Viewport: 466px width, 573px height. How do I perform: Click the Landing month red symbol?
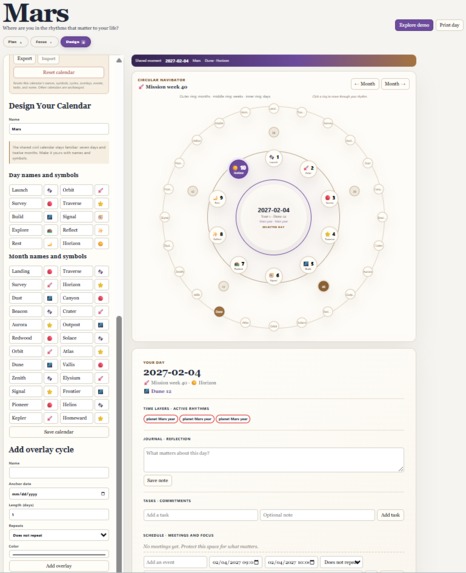click(50, 272)
